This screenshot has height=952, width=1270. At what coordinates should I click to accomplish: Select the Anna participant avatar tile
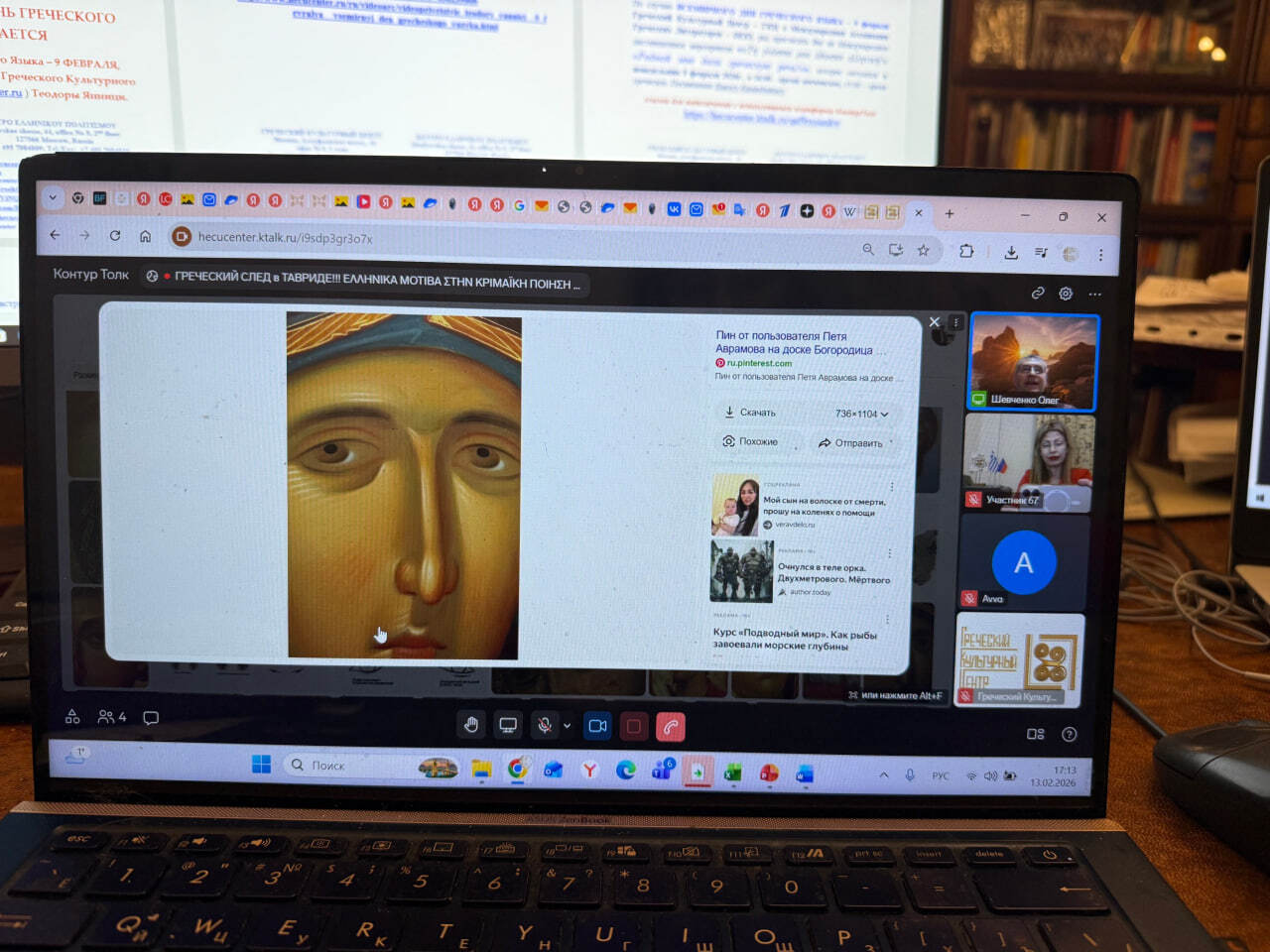1024,562
